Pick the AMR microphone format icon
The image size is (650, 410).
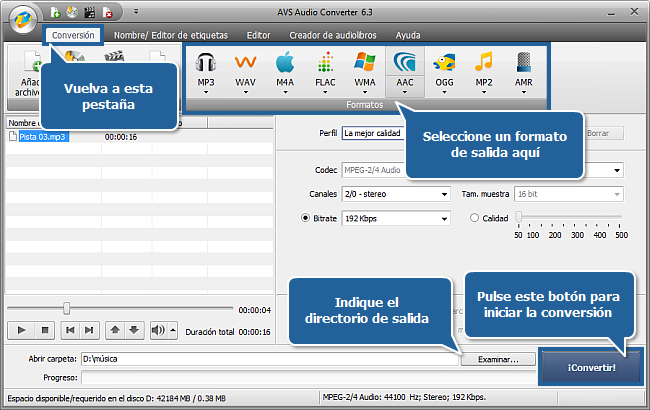523,66
